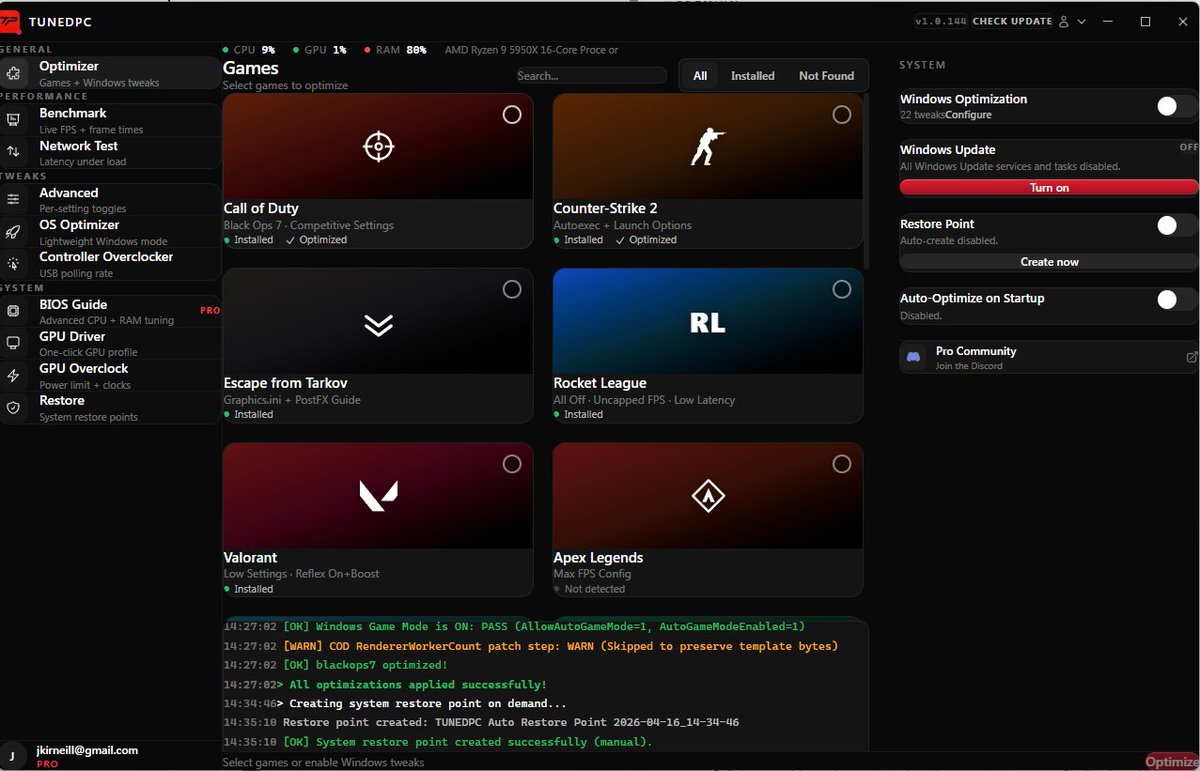Toggle Auto-Optimize on Startup switch
The height and width of the screenshot is (771, 1200).
[x=1176, y=299]
